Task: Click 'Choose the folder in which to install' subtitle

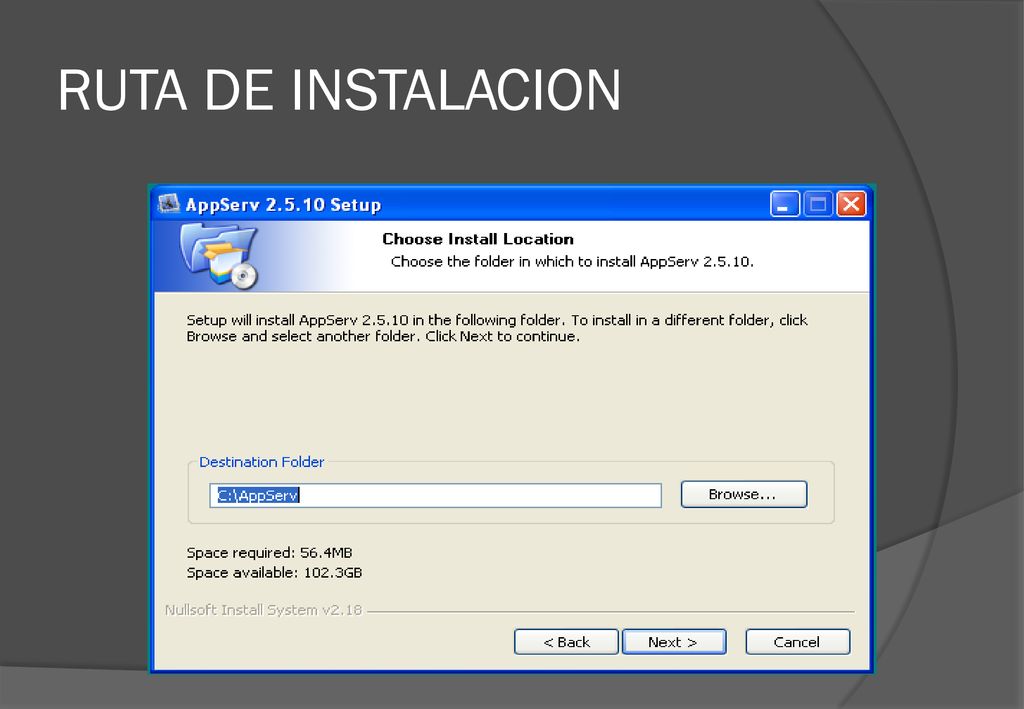Action: (572, 262)
